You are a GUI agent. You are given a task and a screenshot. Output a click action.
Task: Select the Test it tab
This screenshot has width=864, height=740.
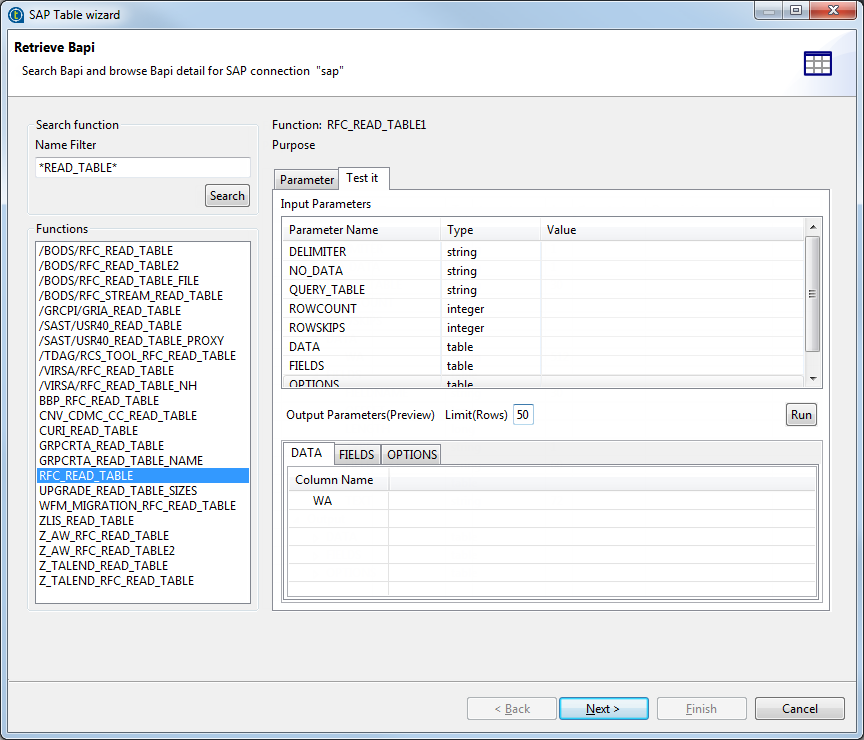pos(362,178)
